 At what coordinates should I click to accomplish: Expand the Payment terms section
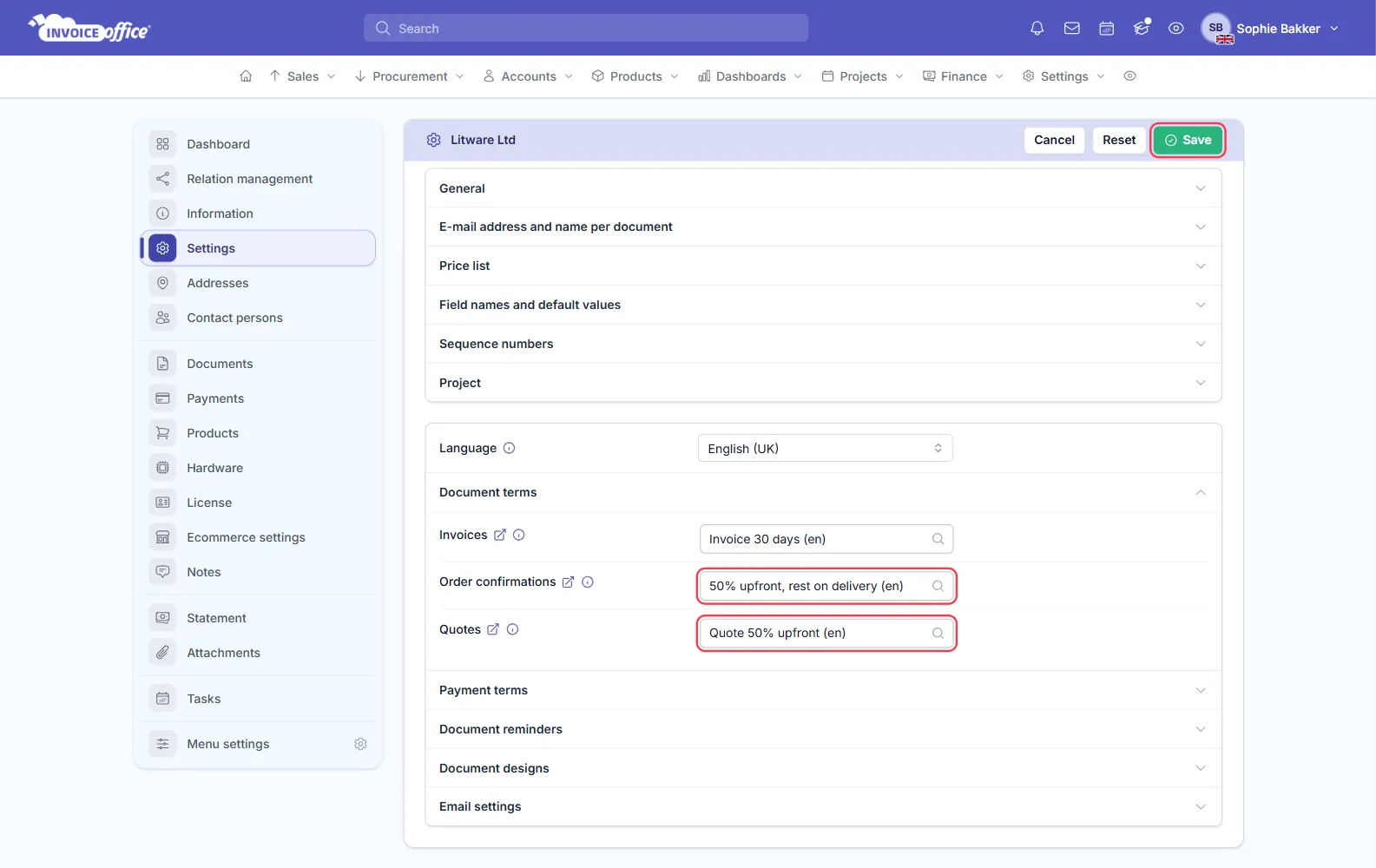click(x=823, y=690)
